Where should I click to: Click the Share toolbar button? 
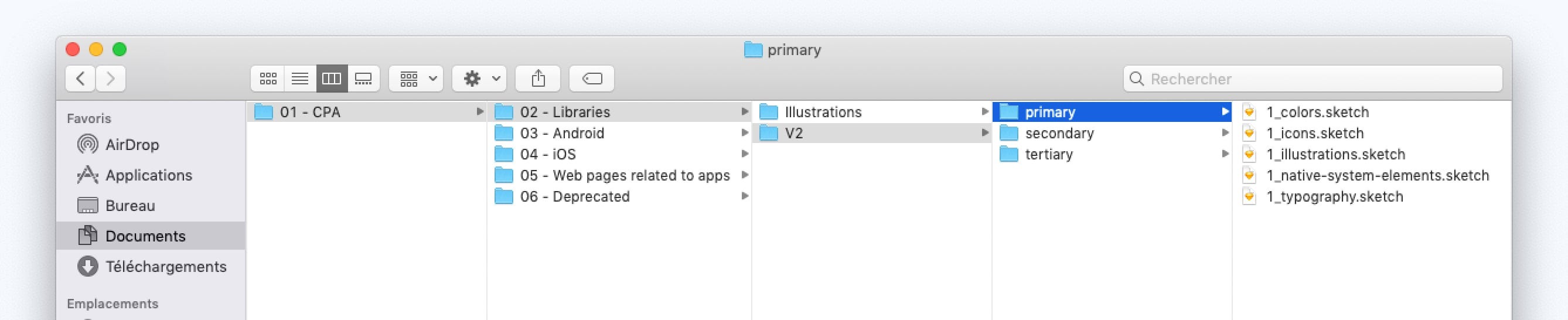pos(538,79)
